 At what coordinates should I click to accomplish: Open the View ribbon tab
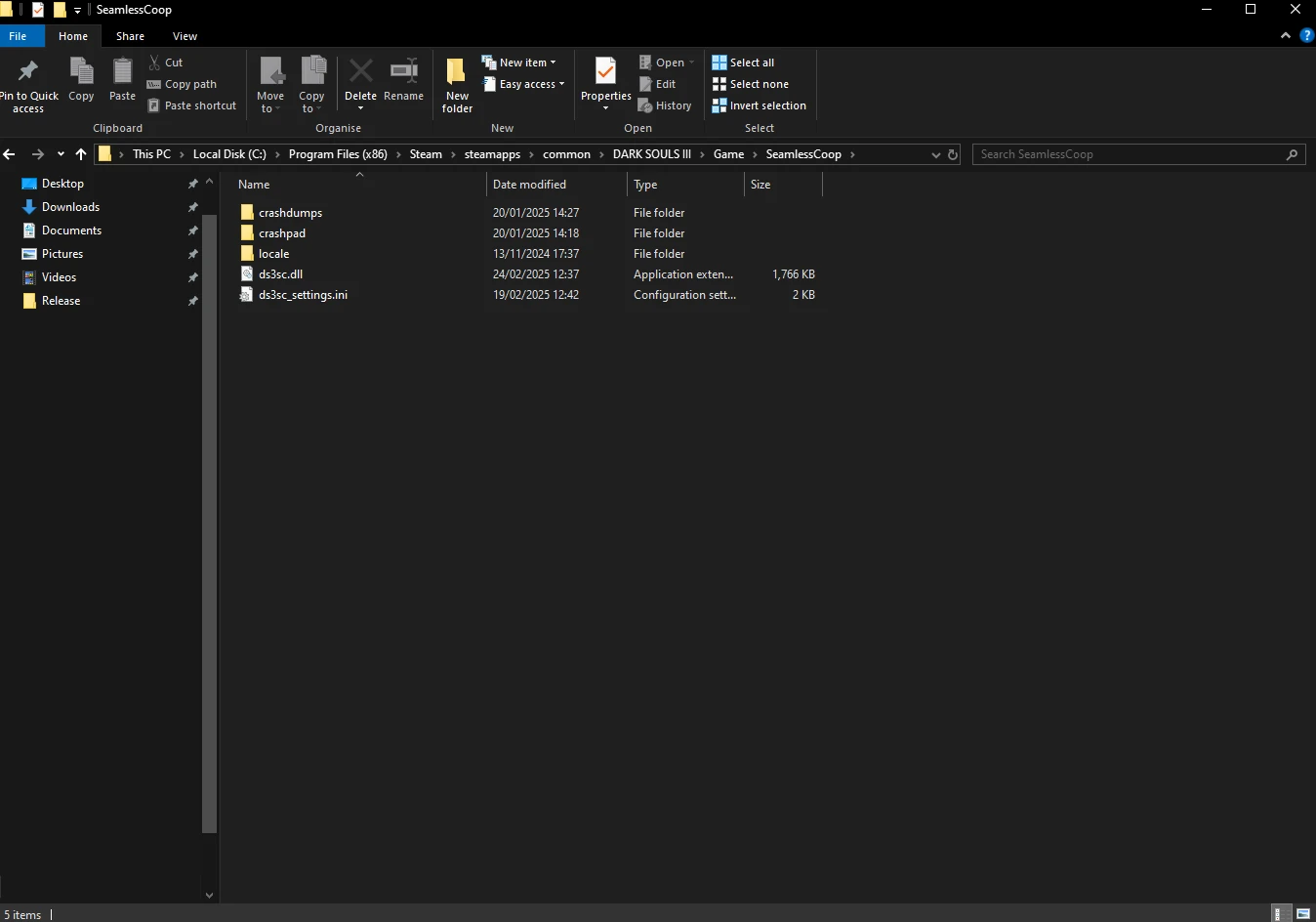pos(185,36)
